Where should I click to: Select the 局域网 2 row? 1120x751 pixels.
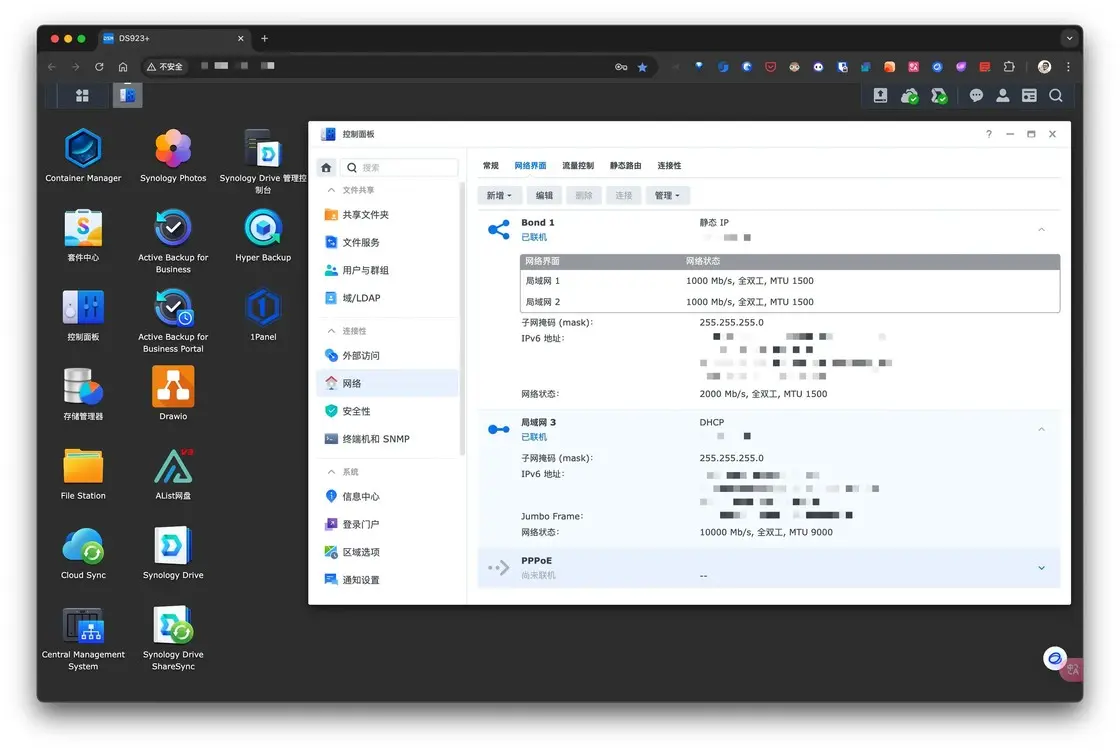[789, 302]
